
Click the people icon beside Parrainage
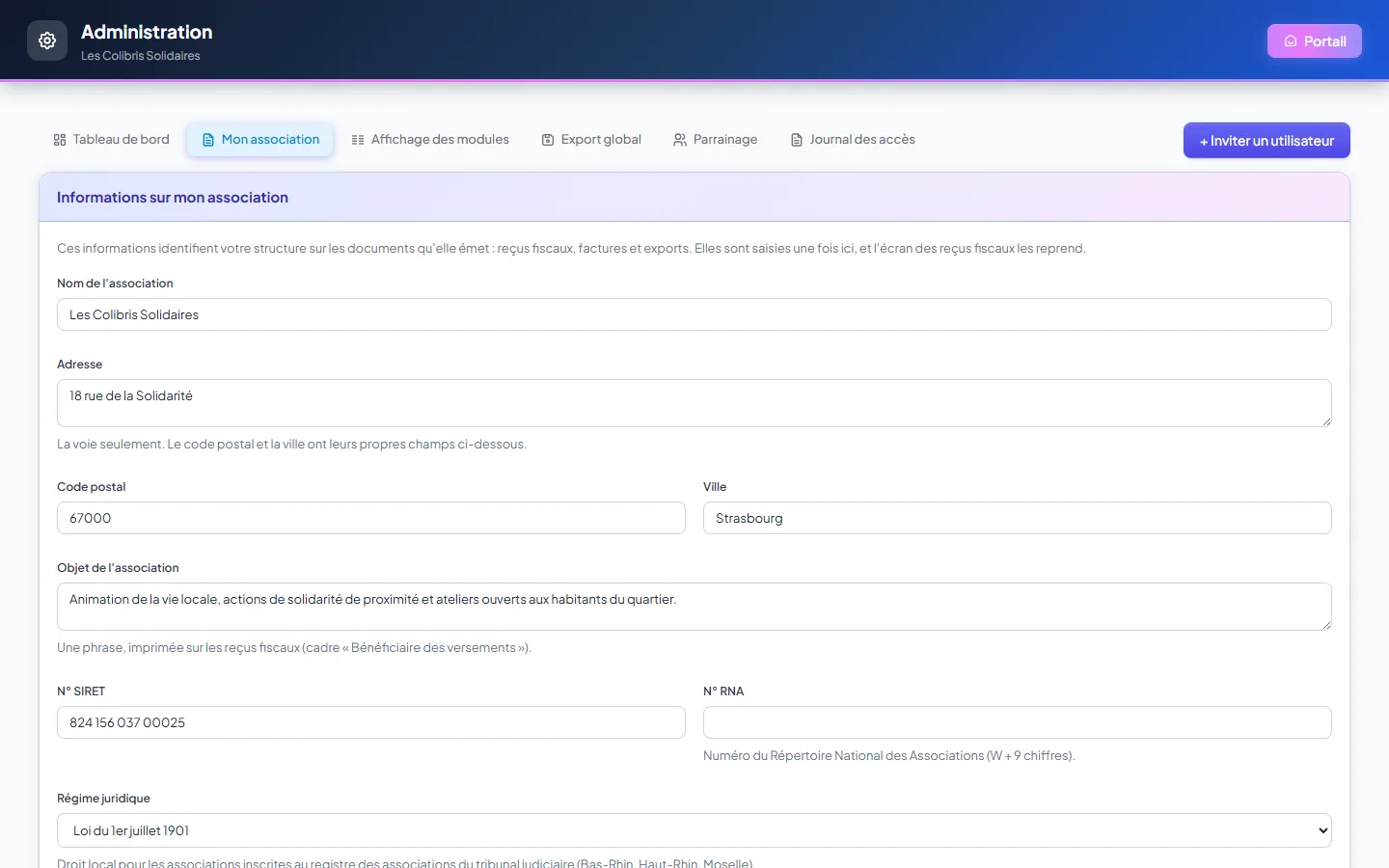680,140
